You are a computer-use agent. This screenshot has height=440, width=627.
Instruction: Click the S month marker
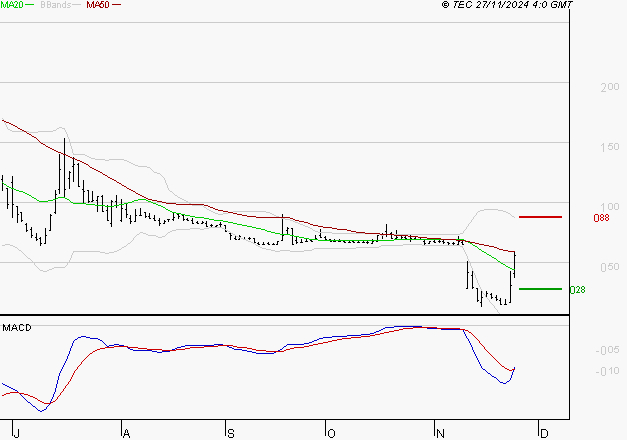(231, 434)
